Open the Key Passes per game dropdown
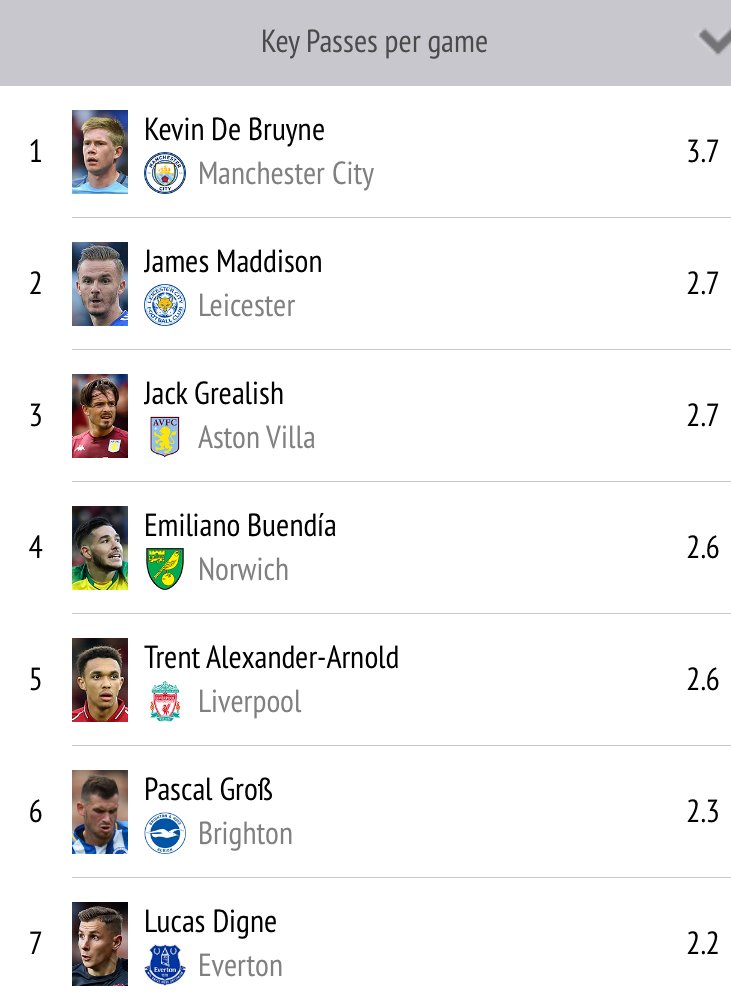This screenshot has width=731, height=996. click(x=374, y=42)
